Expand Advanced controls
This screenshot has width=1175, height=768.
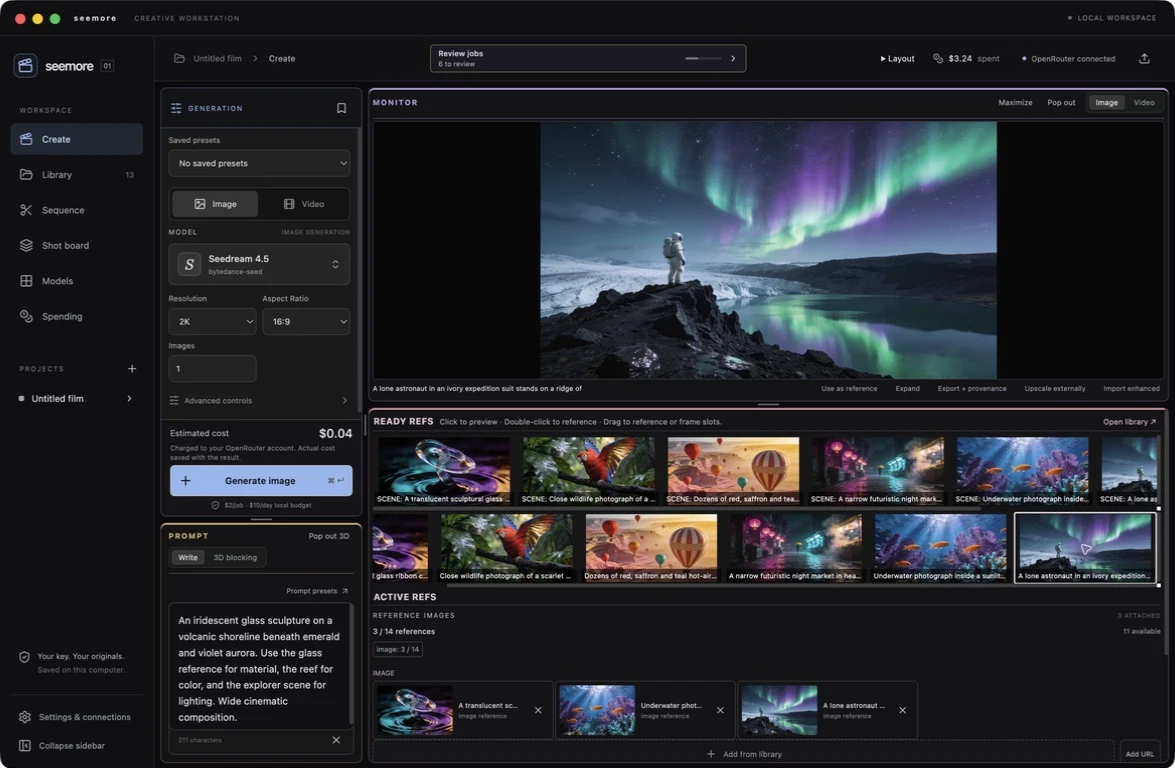(259, 401)
